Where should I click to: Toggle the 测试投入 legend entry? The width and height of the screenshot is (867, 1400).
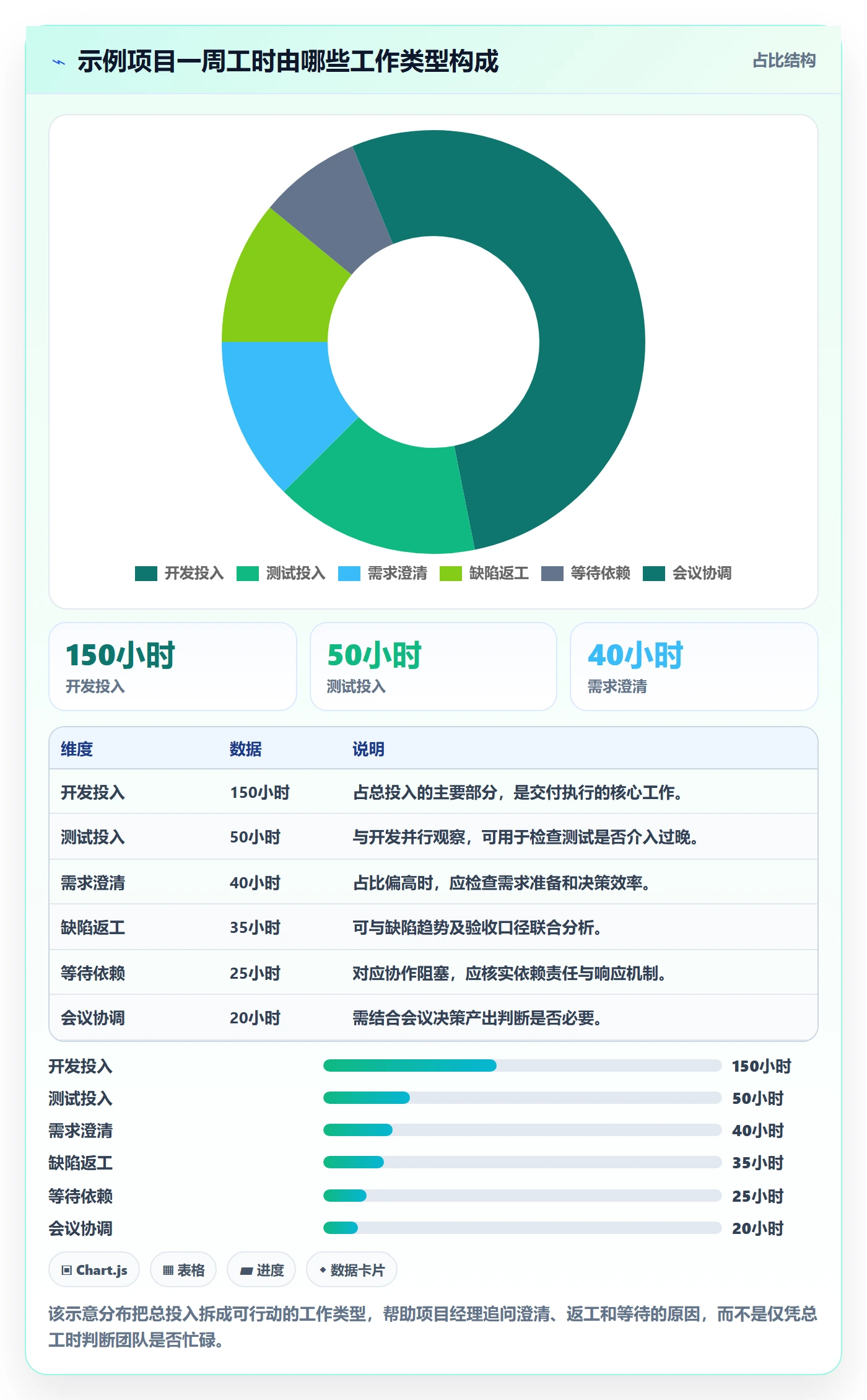[281, 574]
